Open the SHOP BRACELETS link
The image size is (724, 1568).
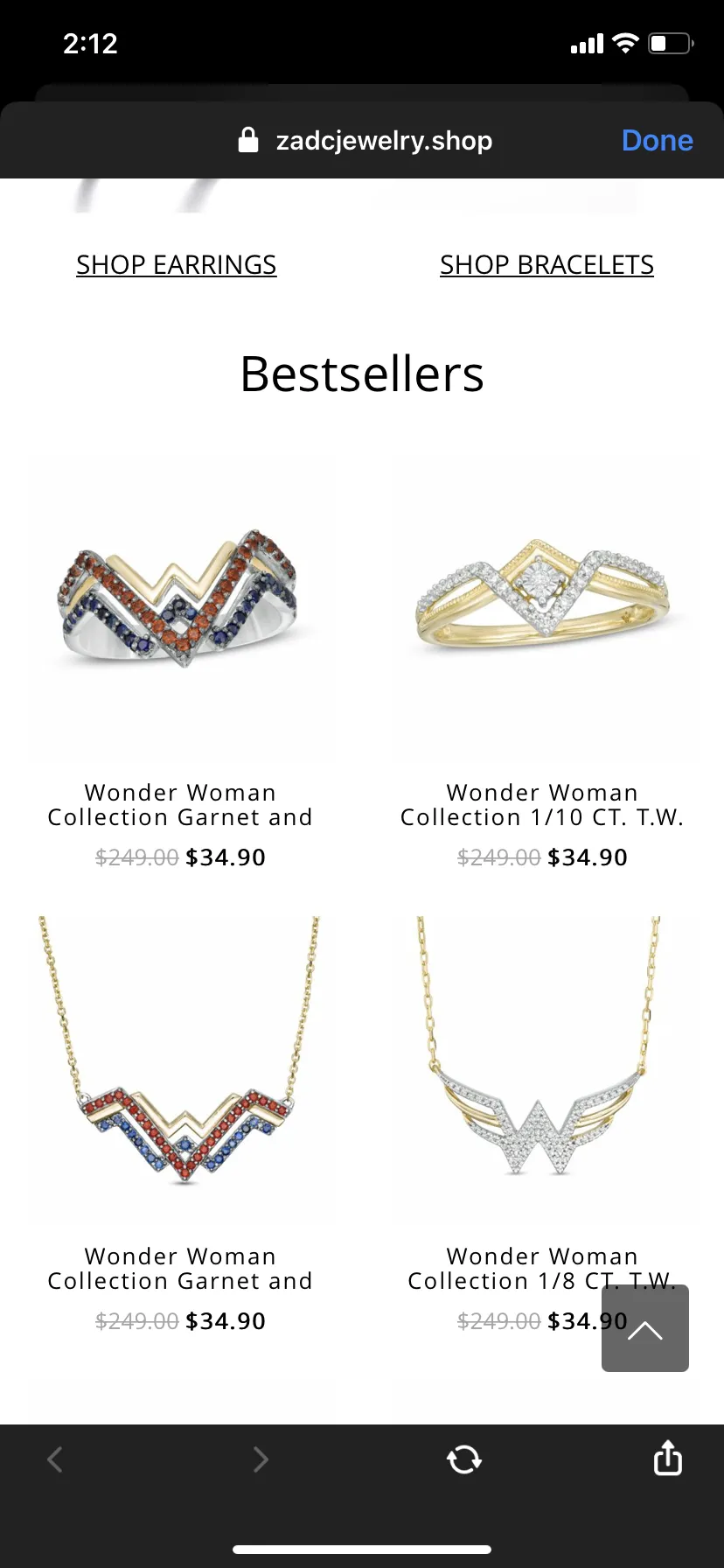coord(546,264)
